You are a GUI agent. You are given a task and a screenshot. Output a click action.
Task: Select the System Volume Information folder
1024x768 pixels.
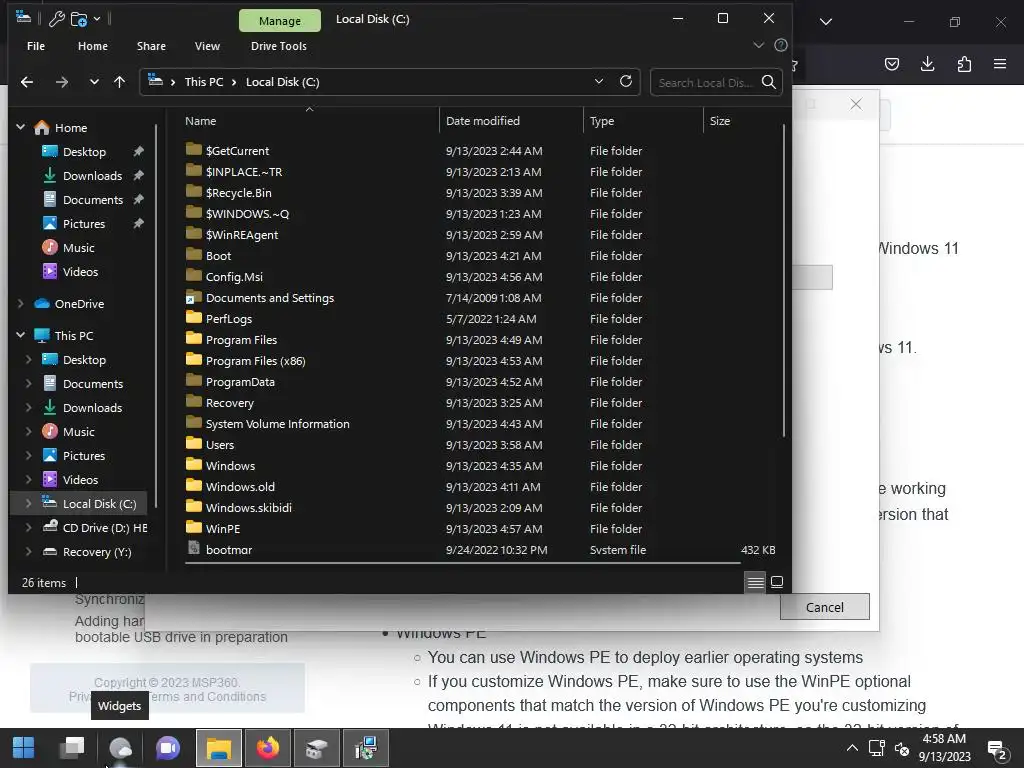(278, 424)
